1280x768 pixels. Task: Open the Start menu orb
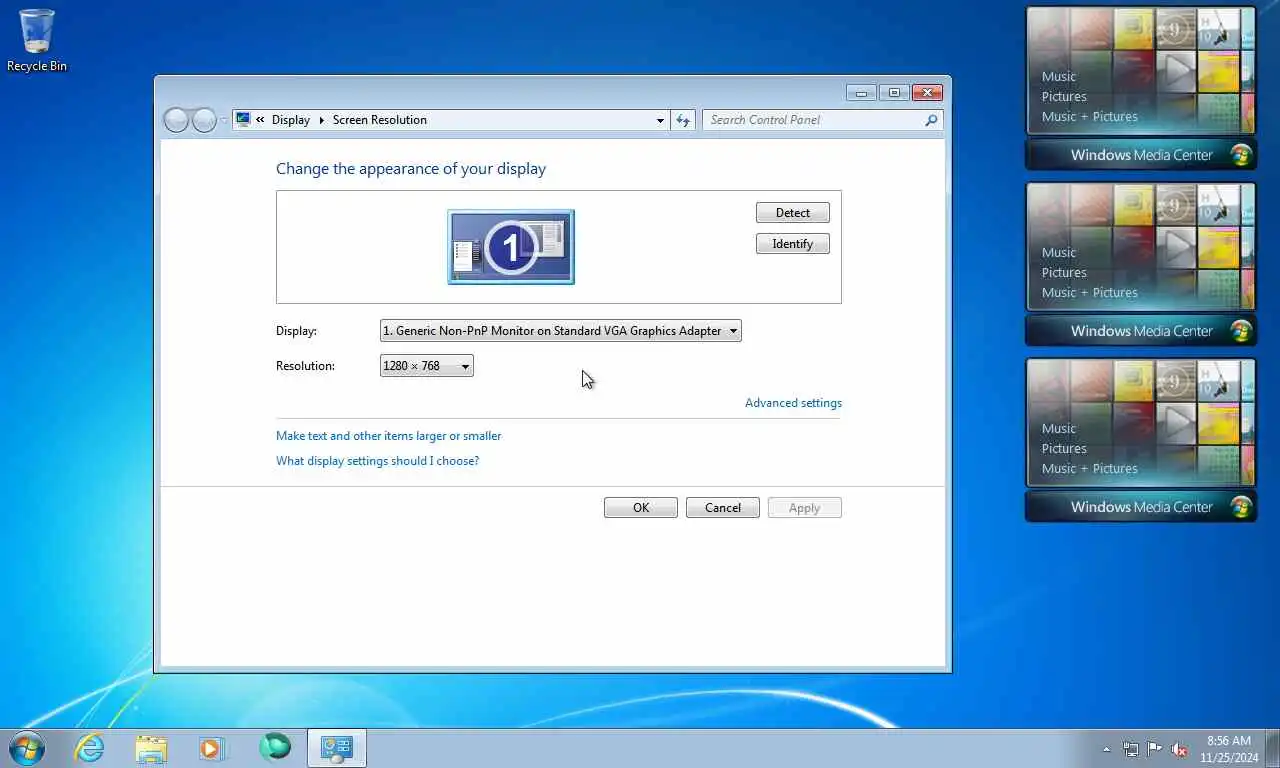point(27,747)
